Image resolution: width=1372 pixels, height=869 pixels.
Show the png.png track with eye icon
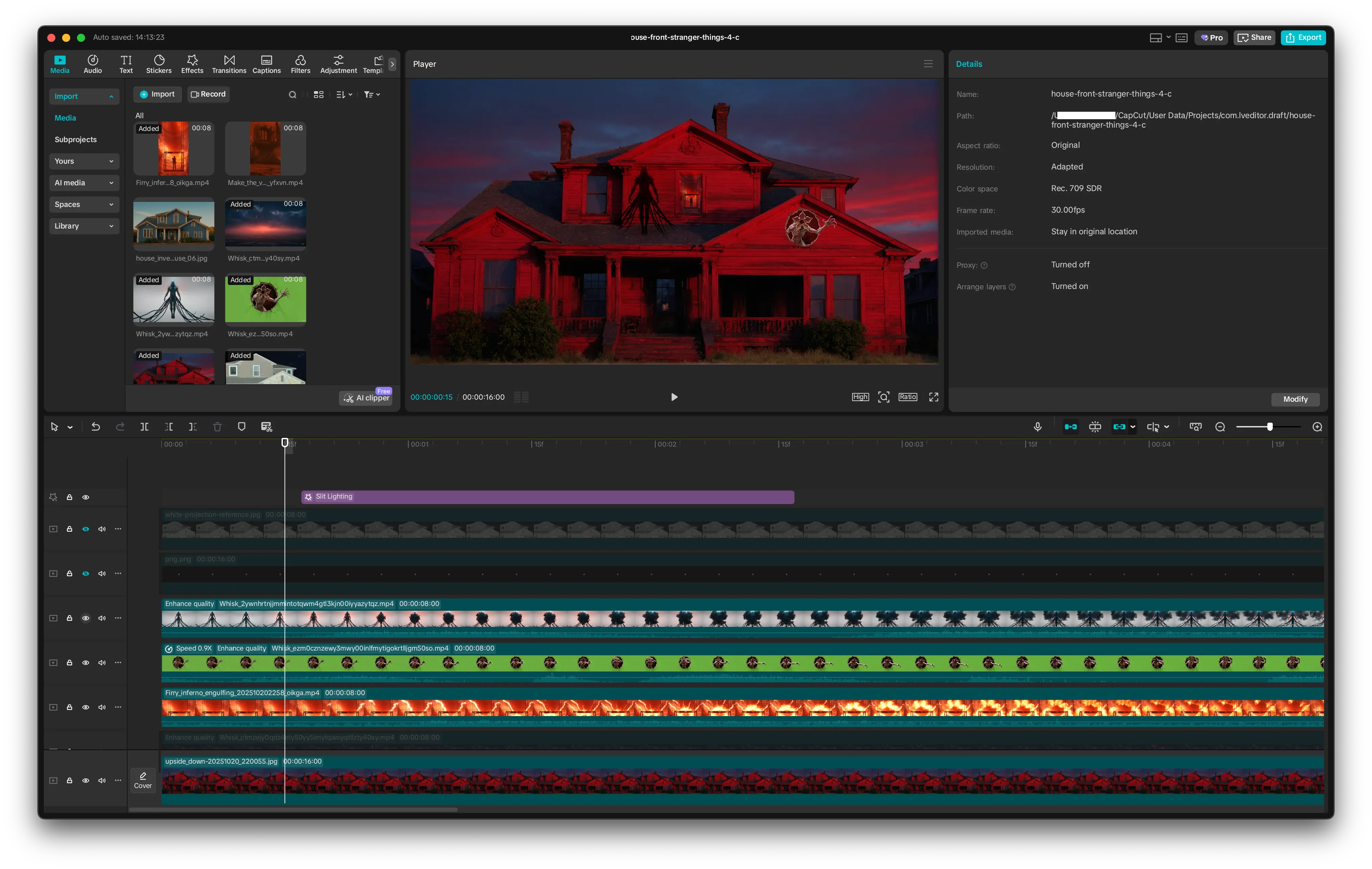tap(85, 573)
